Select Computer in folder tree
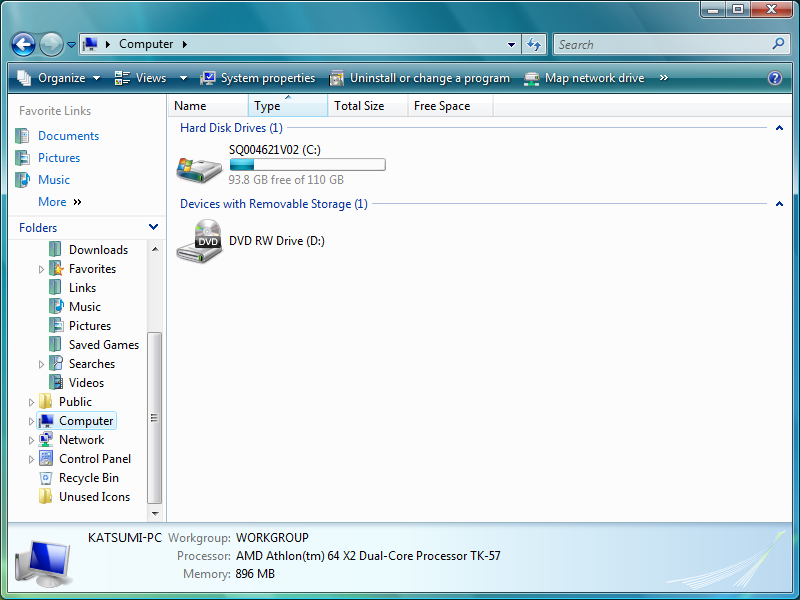This screenshot has height=600, width=800. coord(86,421)
